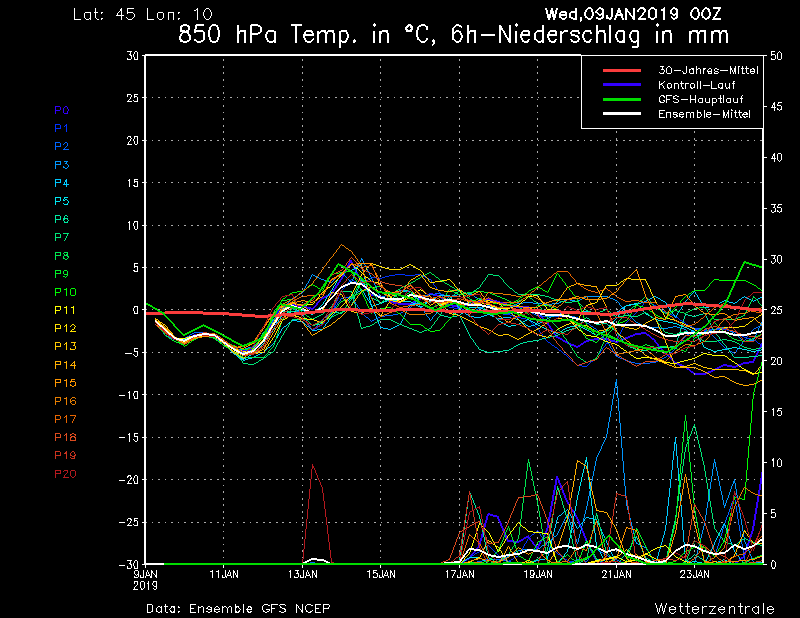This screenshot has width=800, height=618.
Task: Pick the P15 member label
Action: pyautogui.click(x=65, y=383)
